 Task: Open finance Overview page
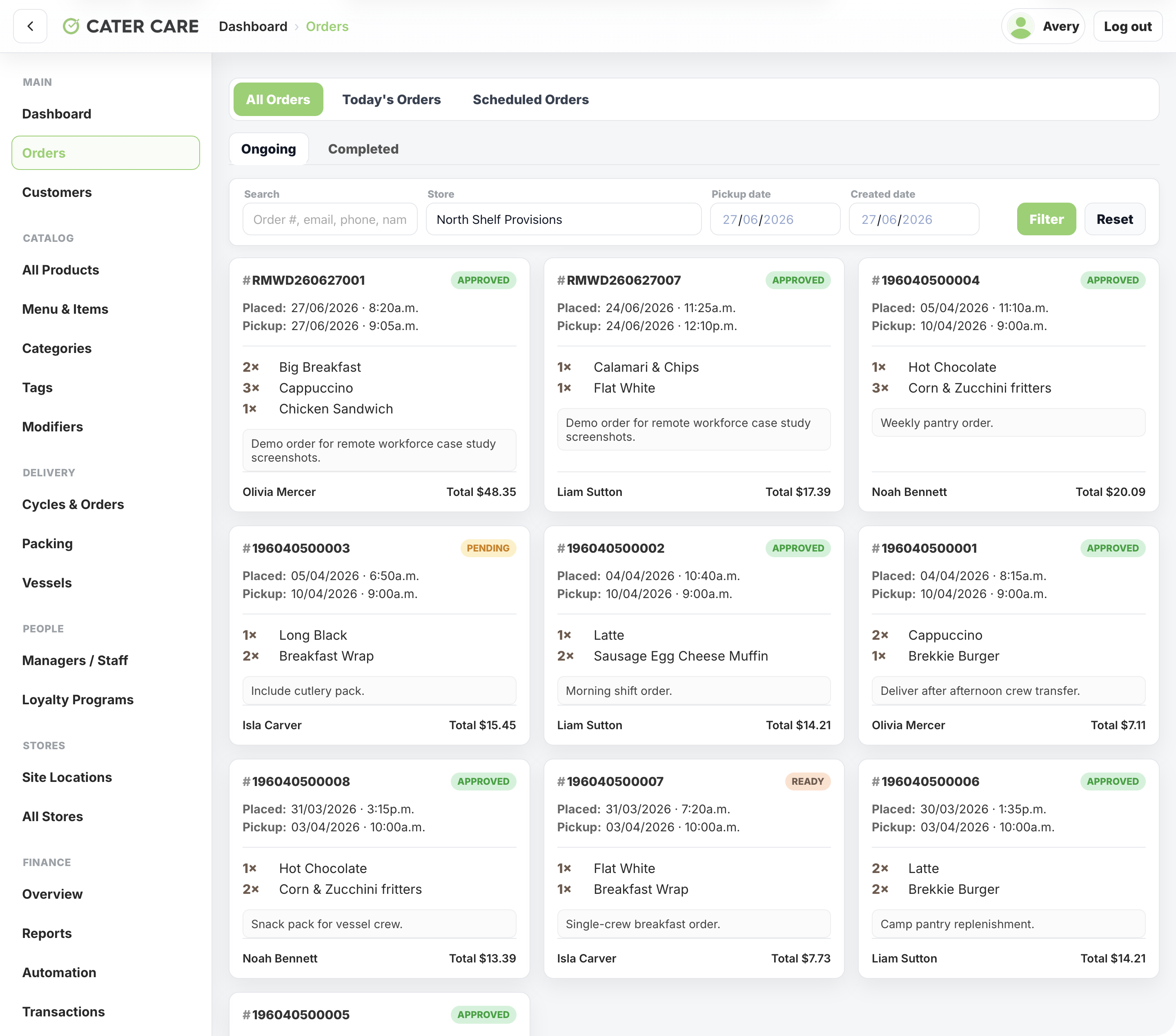coord(106,894)
